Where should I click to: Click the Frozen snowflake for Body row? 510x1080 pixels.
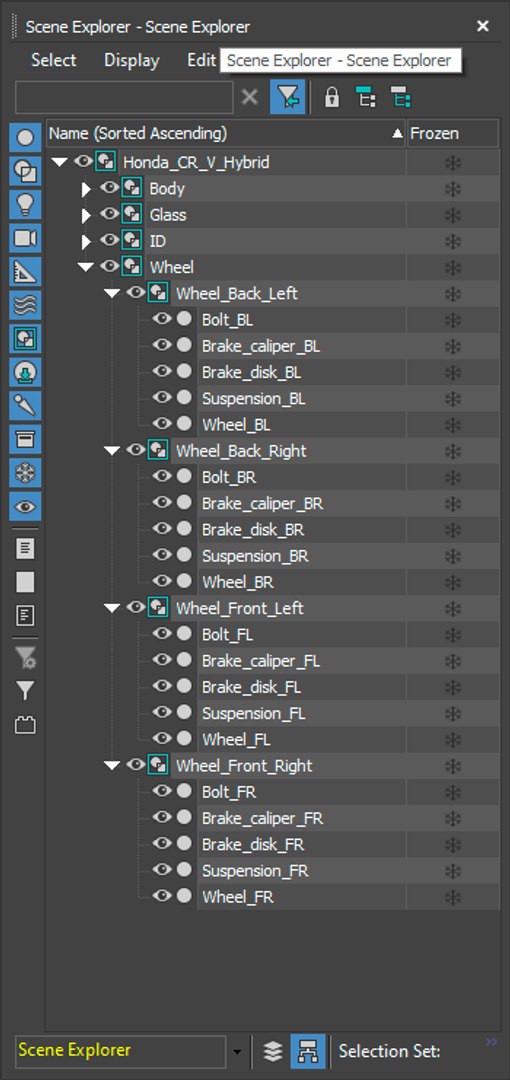453,189
